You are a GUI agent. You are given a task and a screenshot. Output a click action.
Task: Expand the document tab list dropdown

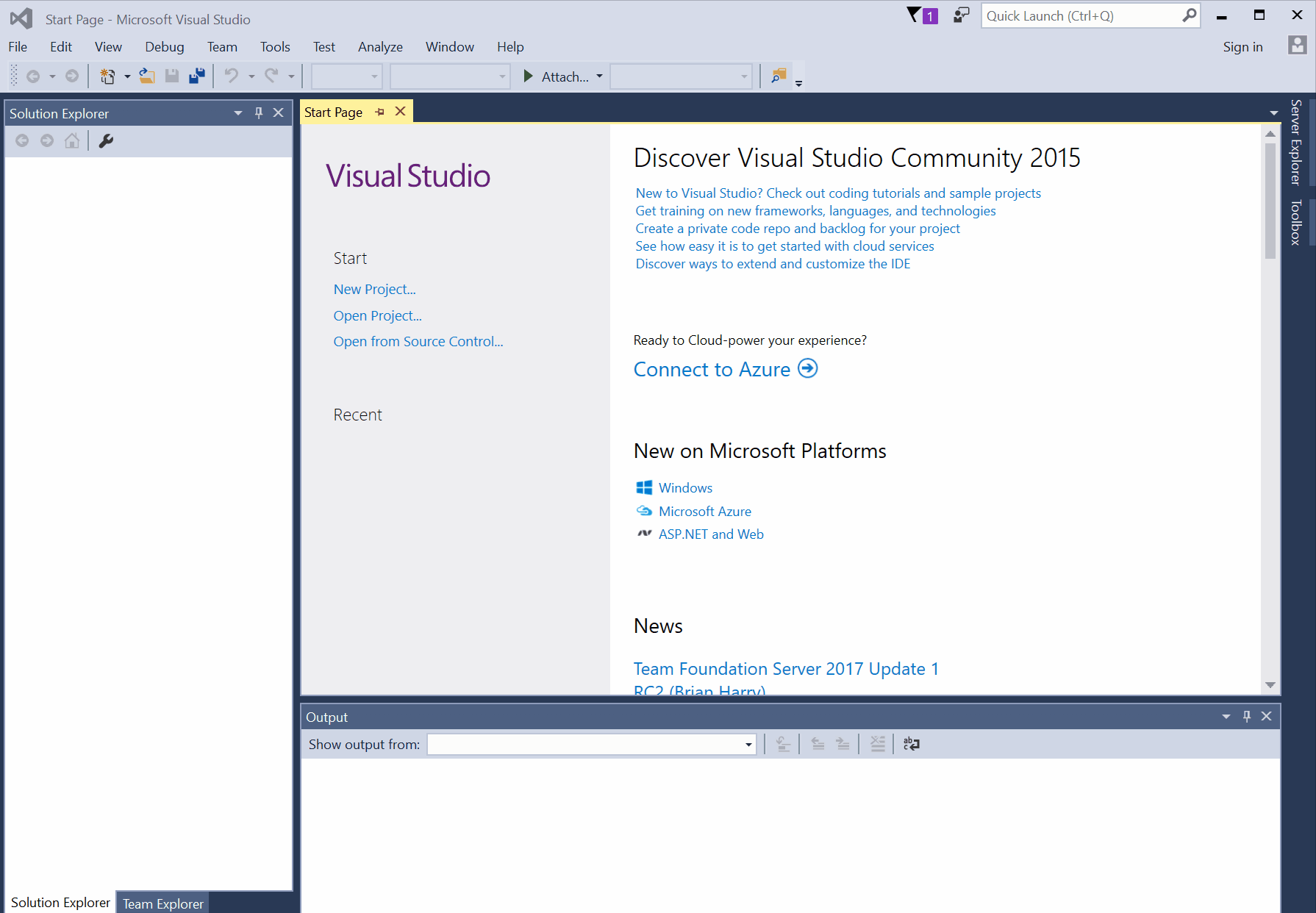point(1274,113)
